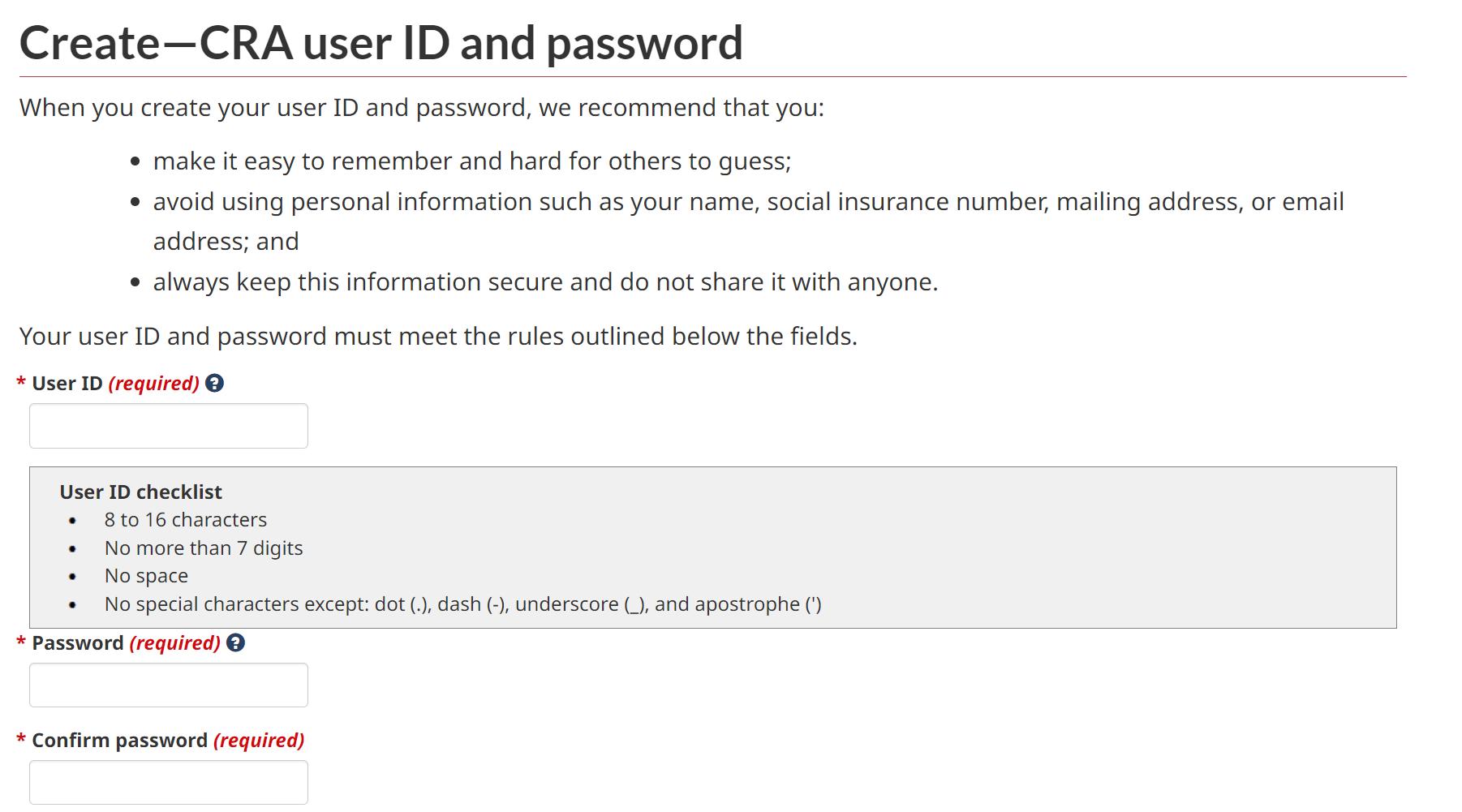Click the "No more than 7 digits" rule

(x=203, y=548)
